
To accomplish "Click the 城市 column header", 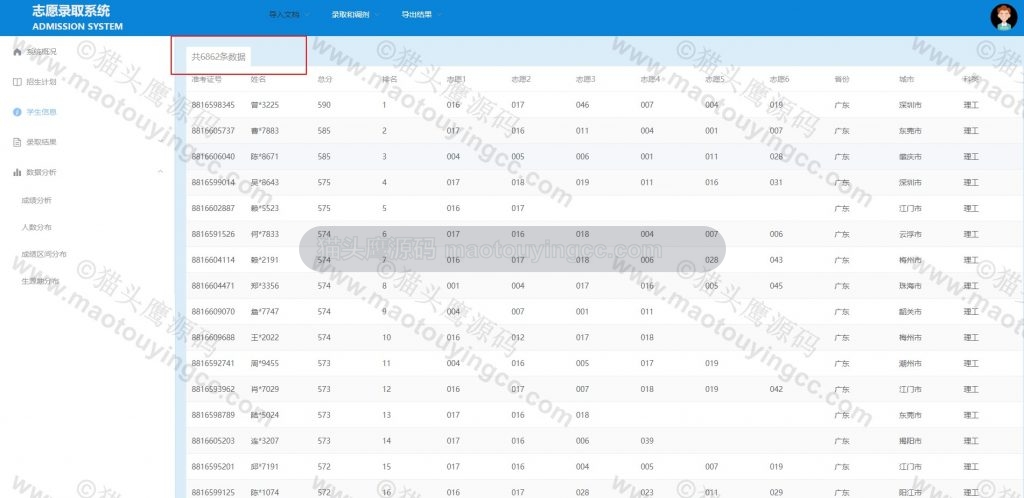I will click(906, 79).
